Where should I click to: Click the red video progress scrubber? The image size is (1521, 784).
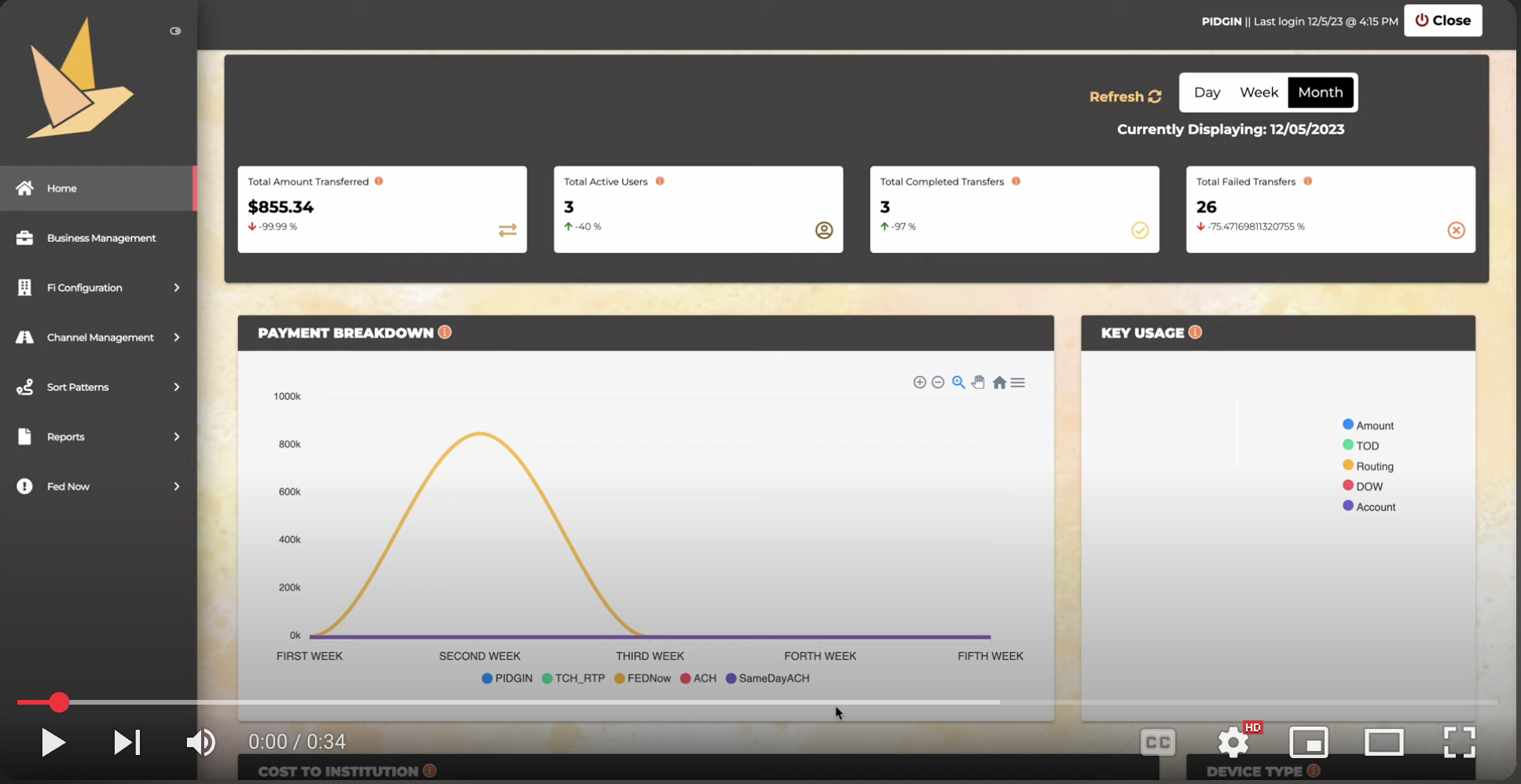59,702
